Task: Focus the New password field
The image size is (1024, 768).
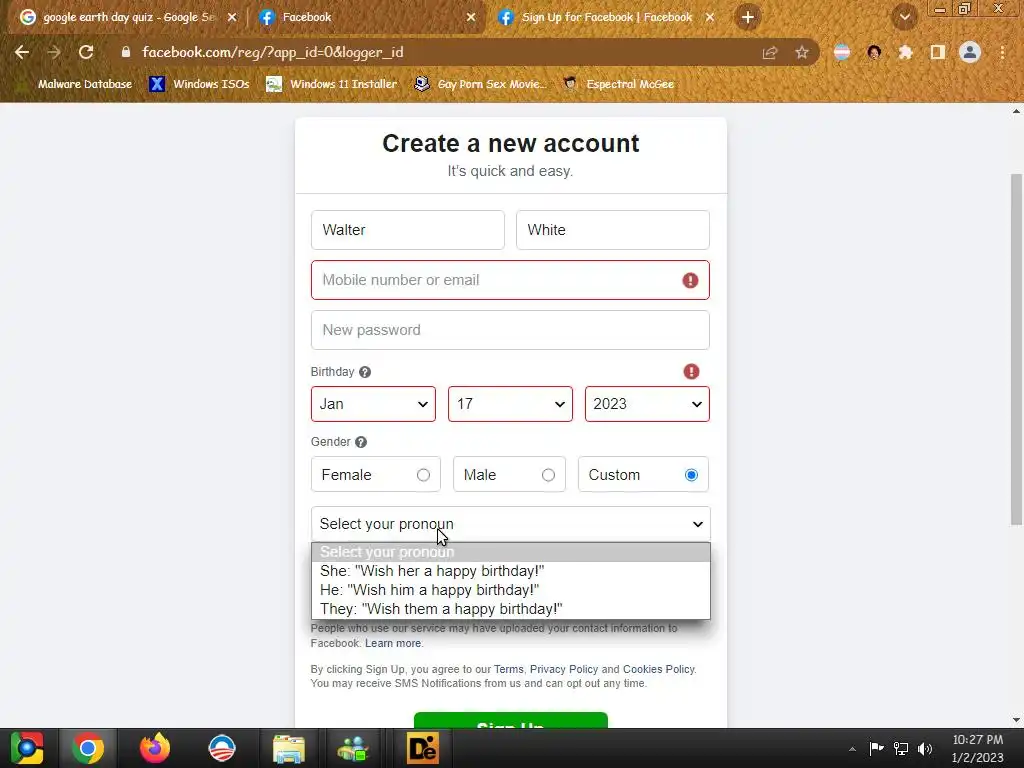Action: point(510,330)
